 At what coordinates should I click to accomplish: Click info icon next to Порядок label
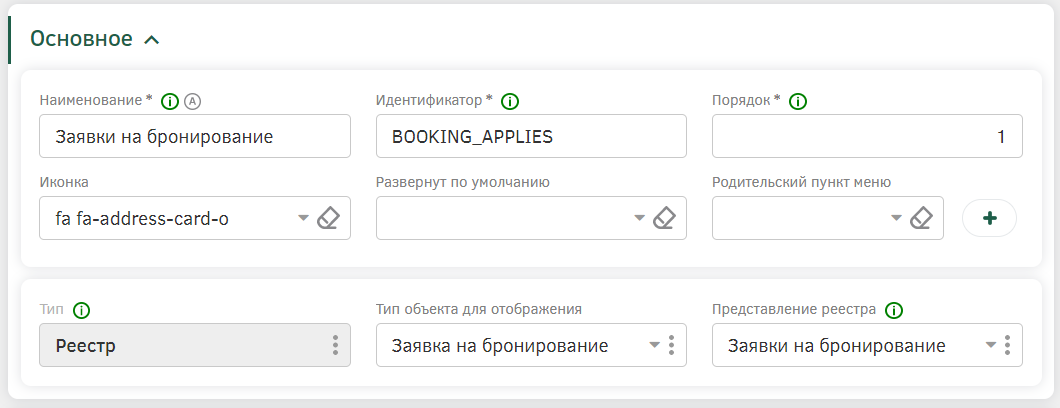(798, 102)
